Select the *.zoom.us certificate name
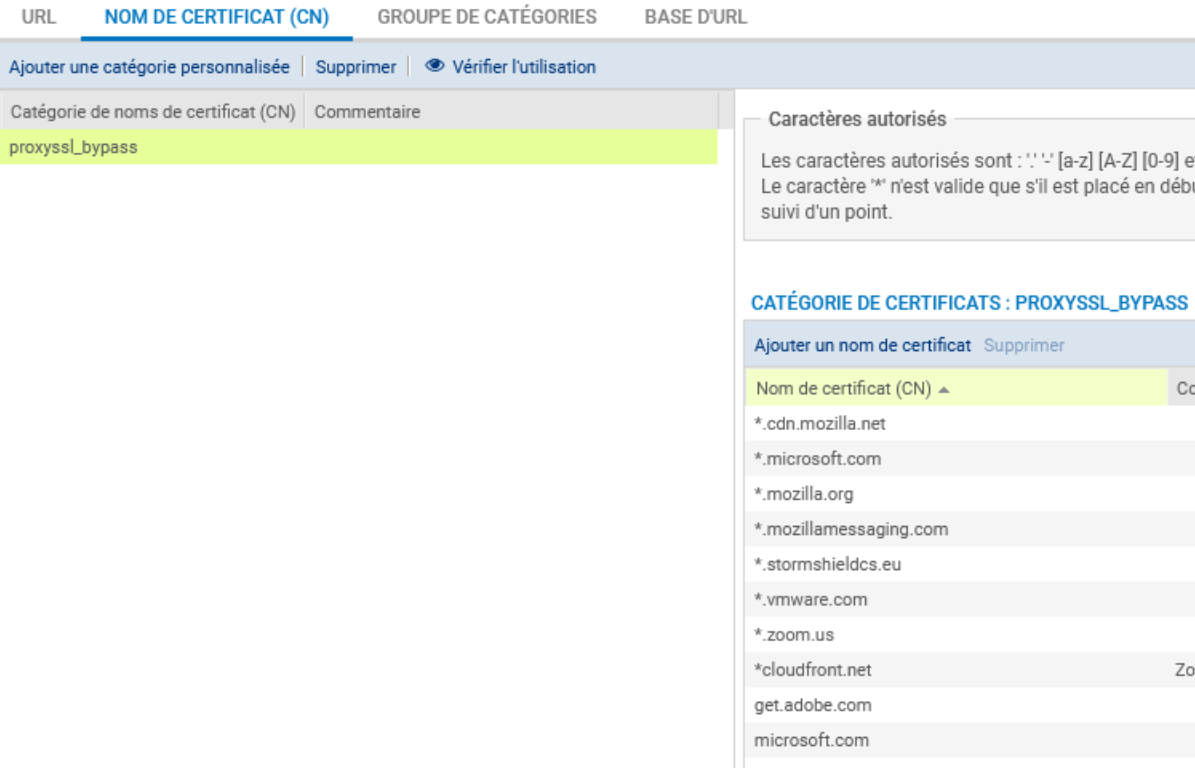 (x=794, y=635)
